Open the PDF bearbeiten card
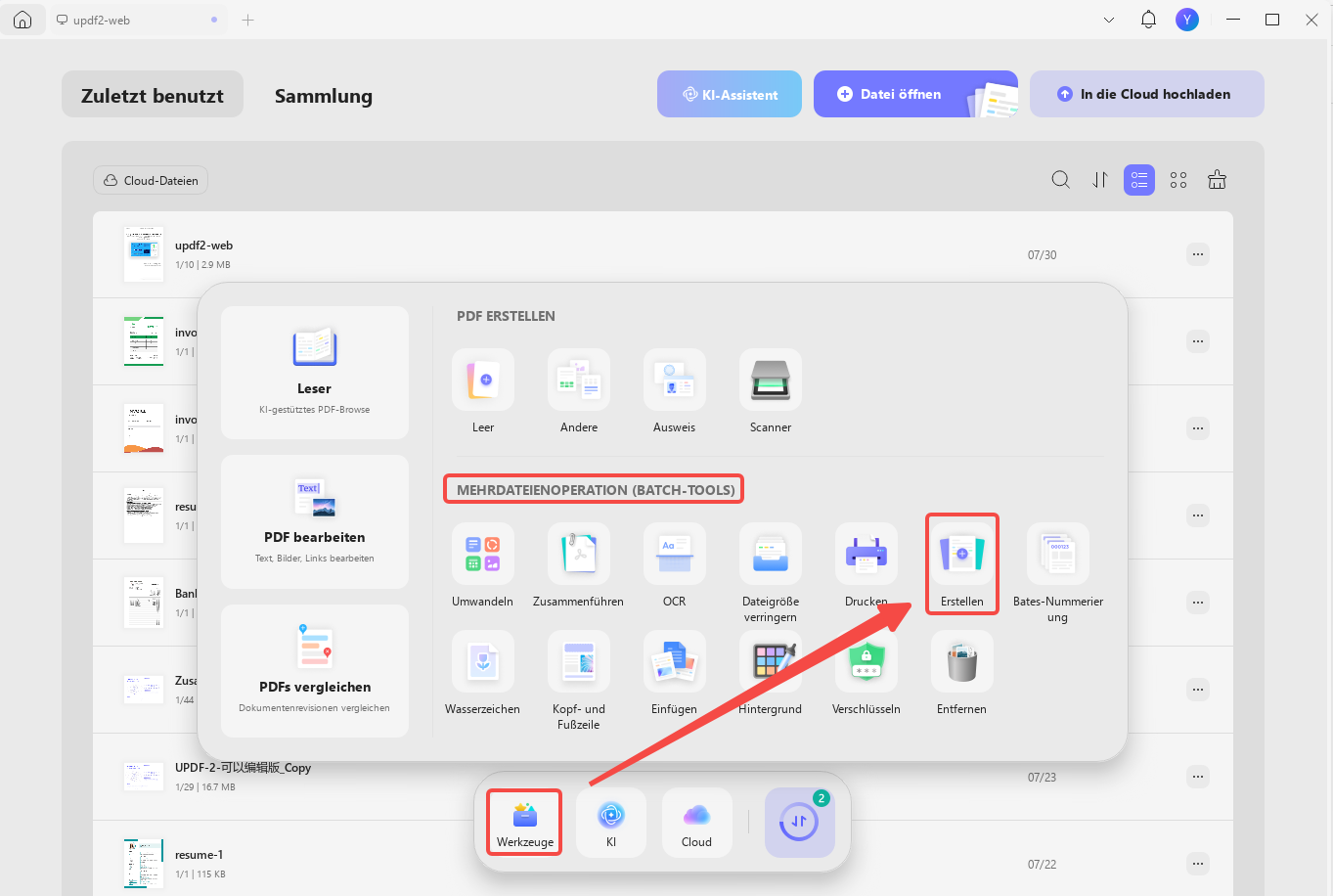1333x896 pixels. click(315, 521)
